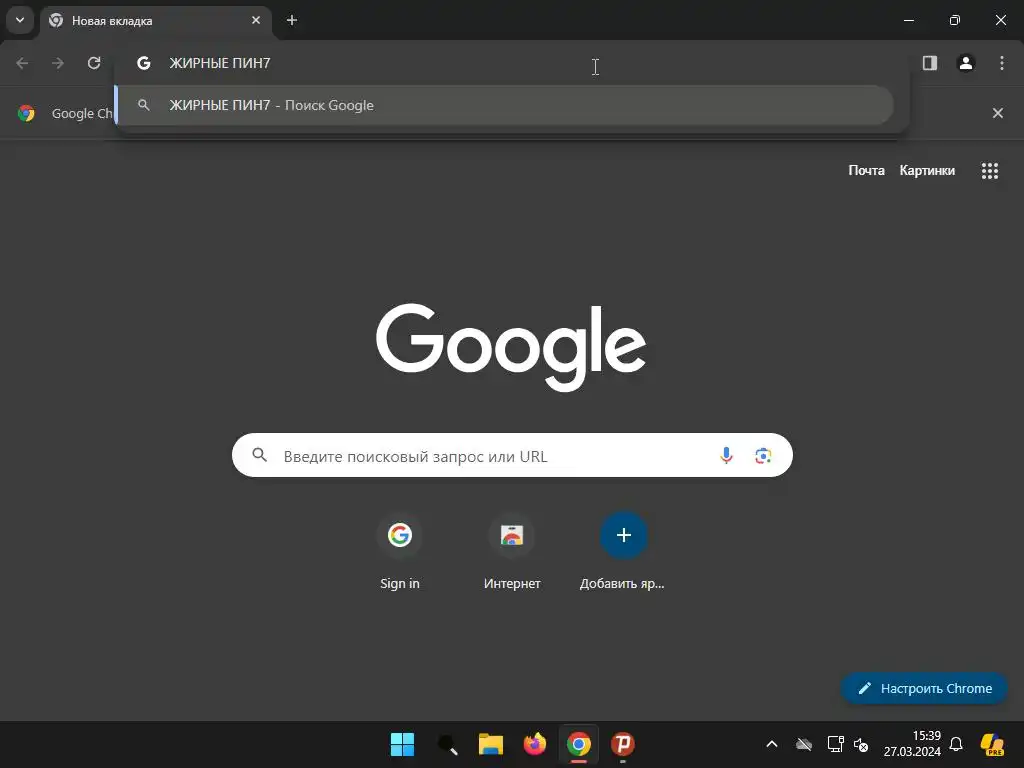Choose the ЖИРНЫЕ ПИН7 - Поиск Google suggestion
This screenshot has height=768, width=1024.
pos(504,105)
